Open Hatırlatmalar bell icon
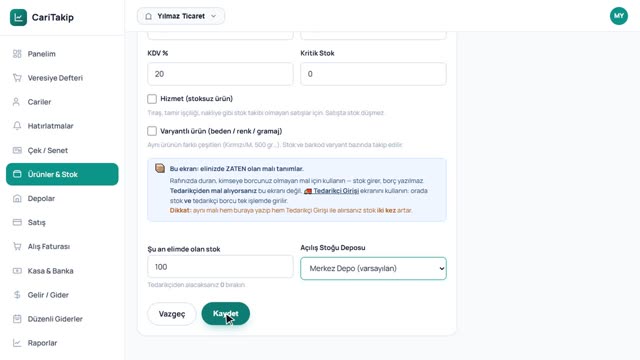The image size is (640, 360). pos(17,126)
